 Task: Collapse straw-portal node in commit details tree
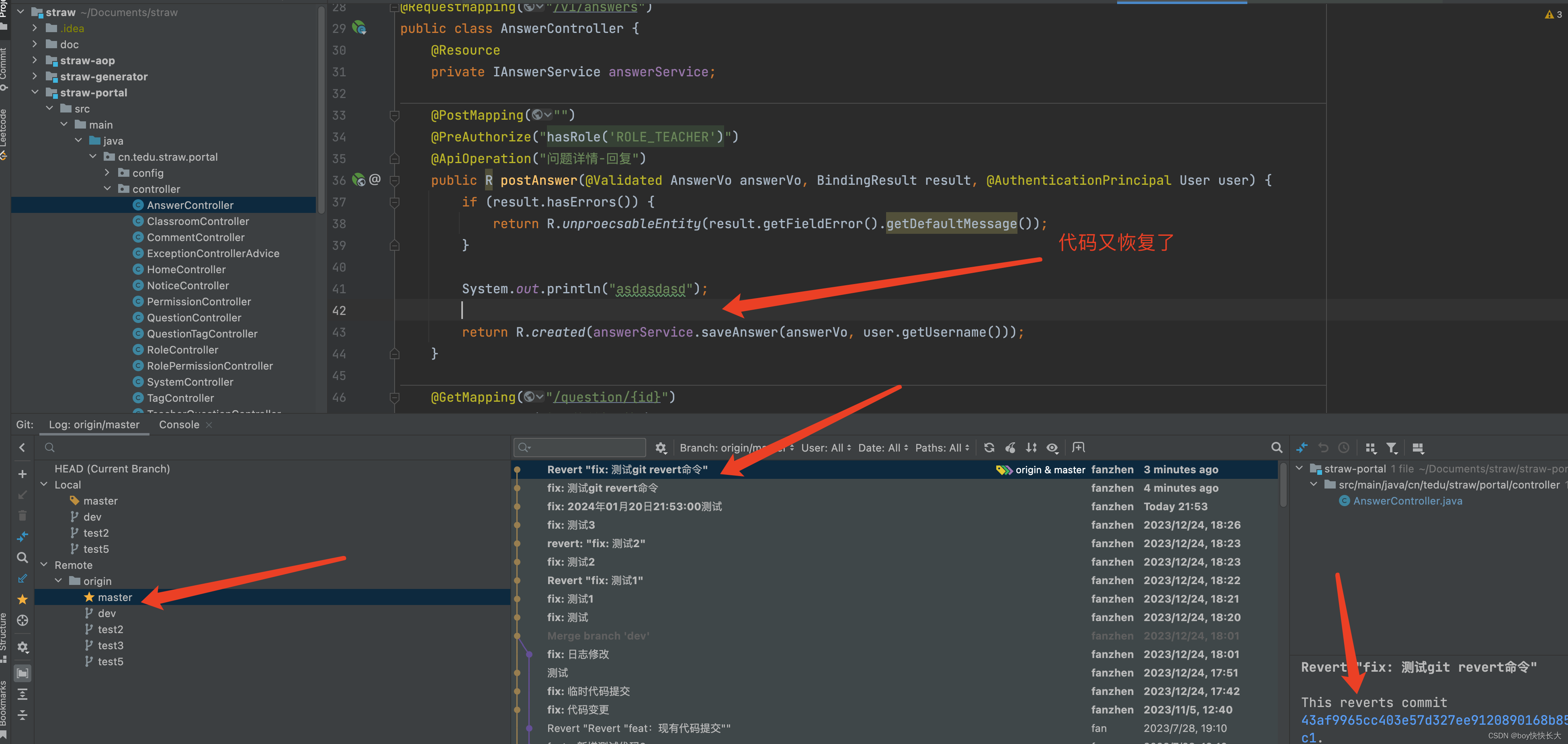tap(1300, 468)
